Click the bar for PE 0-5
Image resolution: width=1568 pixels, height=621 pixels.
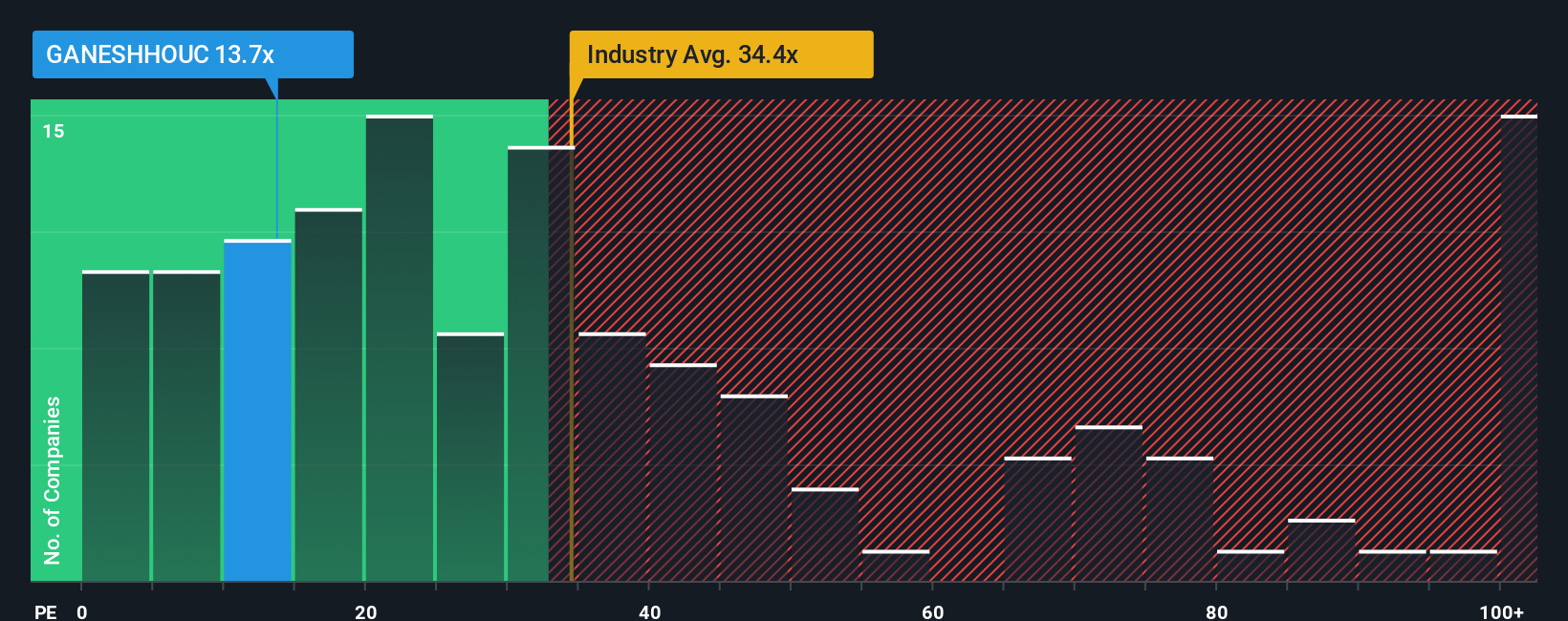[116, 426]
